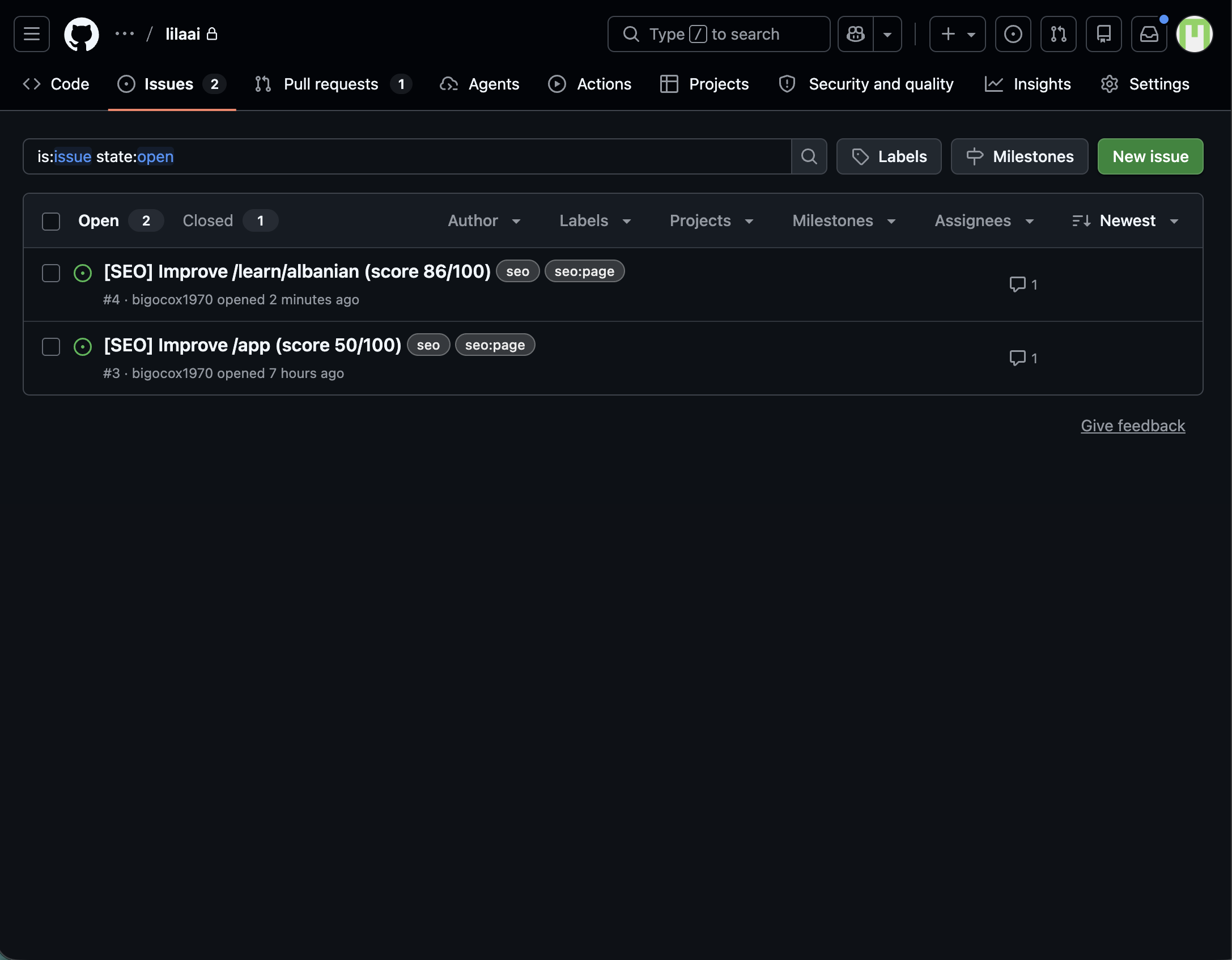Open global pull requests icon in header
The height and width of the screenshot is (960, 1232).
click(x=1059, y=34)
